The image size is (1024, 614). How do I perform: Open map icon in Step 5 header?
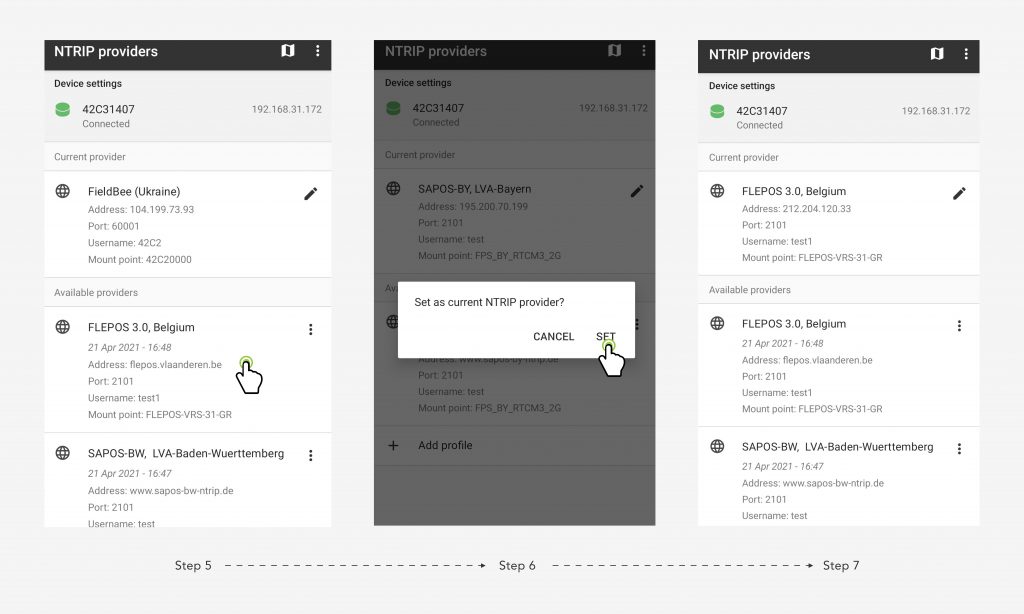(x=287, y=50)
